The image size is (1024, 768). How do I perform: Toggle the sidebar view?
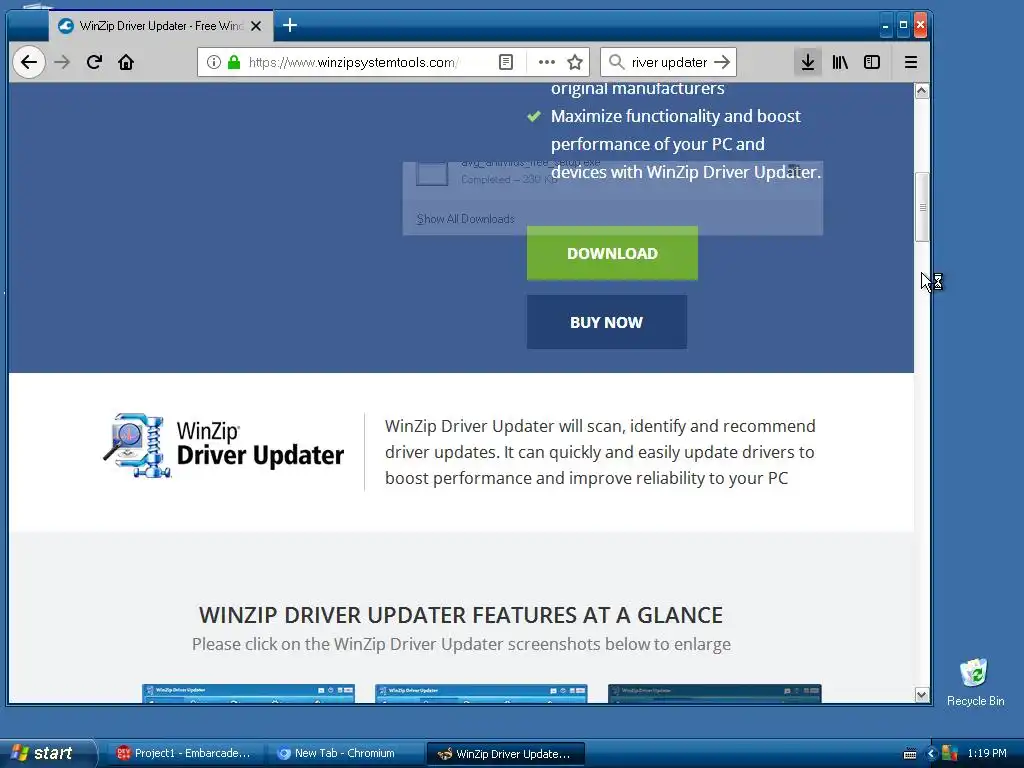coord(872,62)
